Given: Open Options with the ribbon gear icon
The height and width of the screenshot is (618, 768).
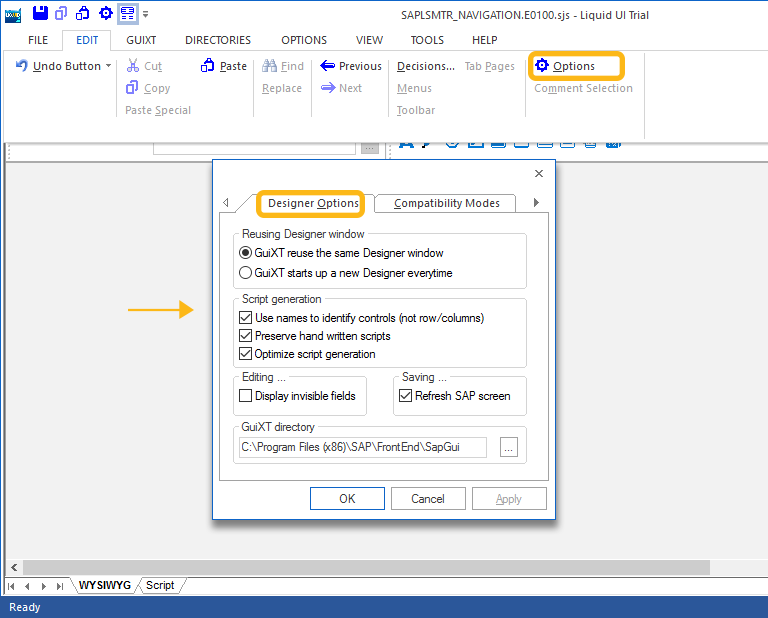Looking at the screenshot, I should (x=542, y=66).
